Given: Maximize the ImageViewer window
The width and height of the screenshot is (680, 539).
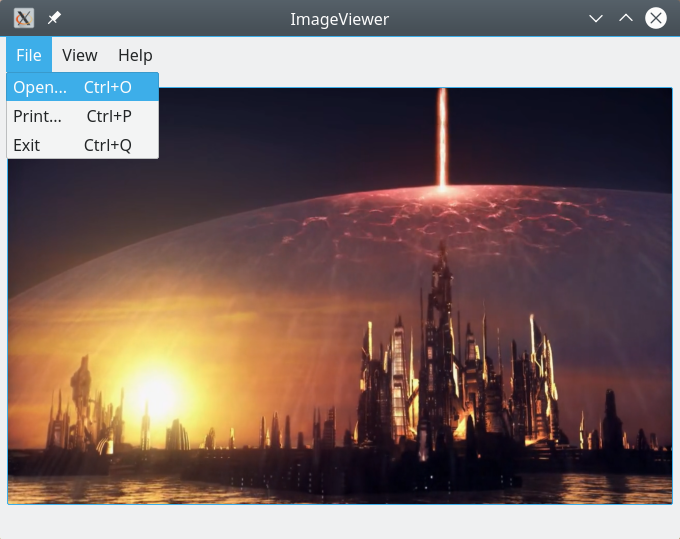Looking at the screenshot, I should 626,18.
